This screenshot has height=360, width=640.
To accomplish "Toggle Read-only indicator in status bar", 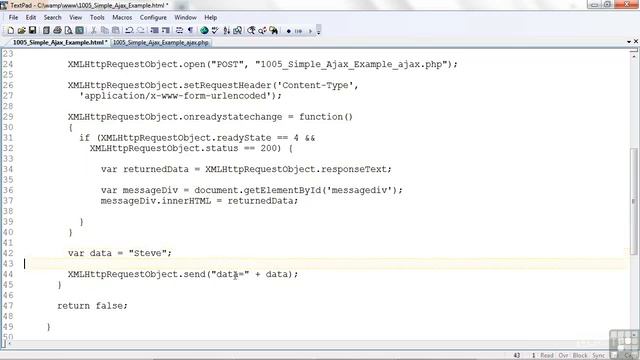I will tap(547, 356).
